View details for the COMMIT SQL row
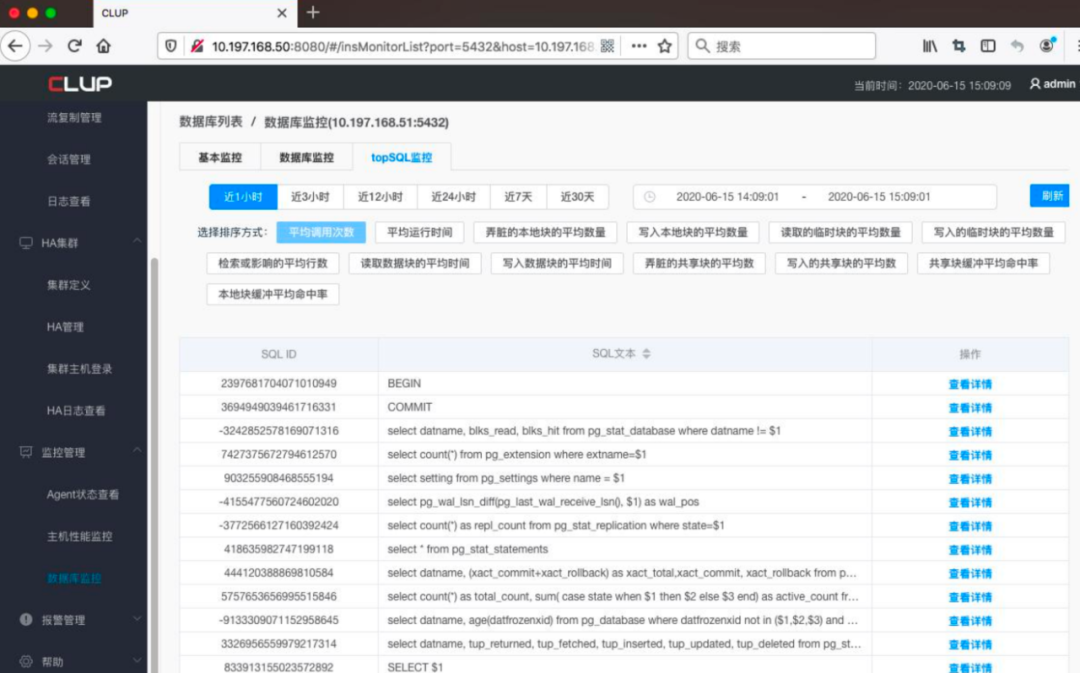 tap(970, 408)
